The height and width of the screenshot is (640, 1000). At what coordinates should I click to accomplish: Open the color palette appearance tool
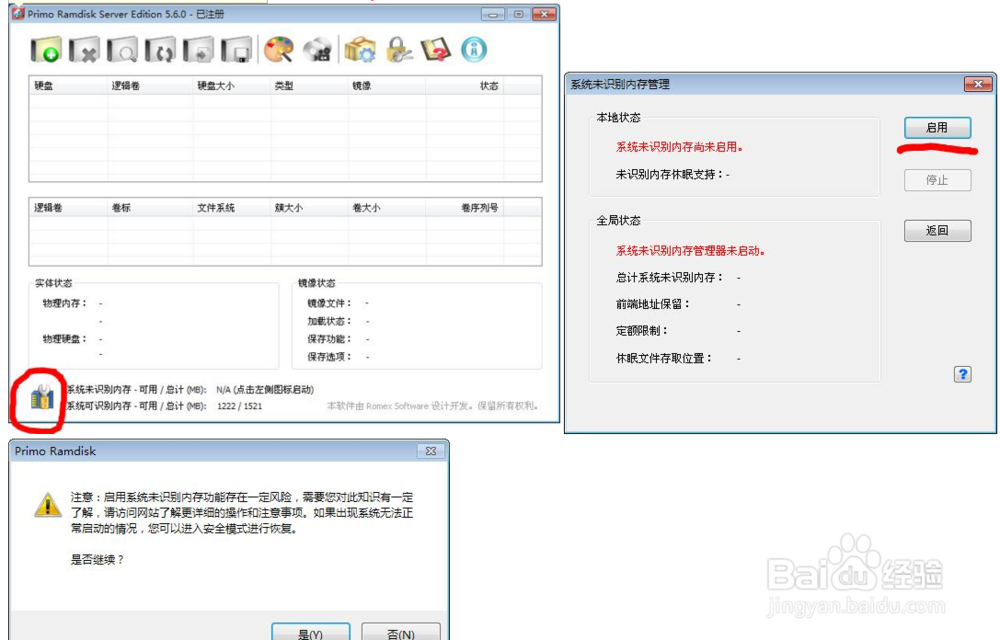click(x=279, y=50)
